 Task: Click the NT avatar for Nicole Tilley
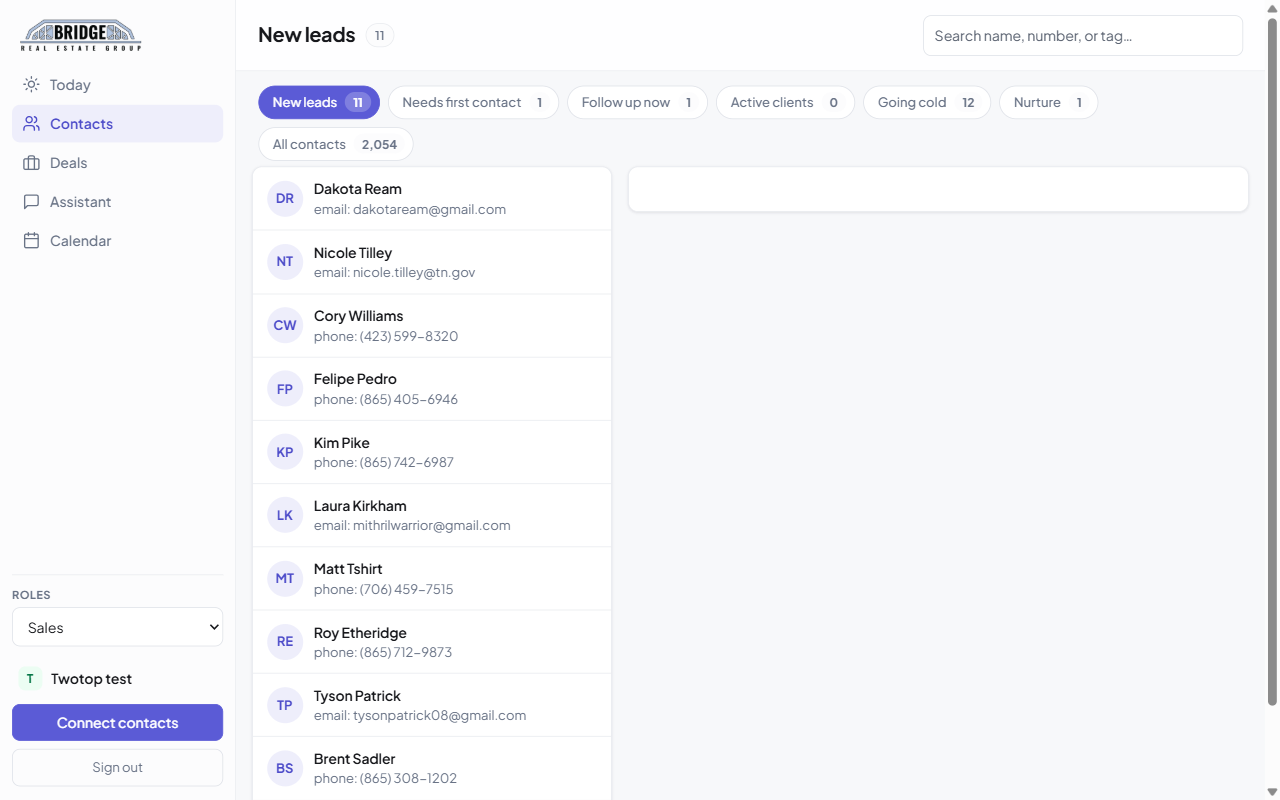coord(285,262)
